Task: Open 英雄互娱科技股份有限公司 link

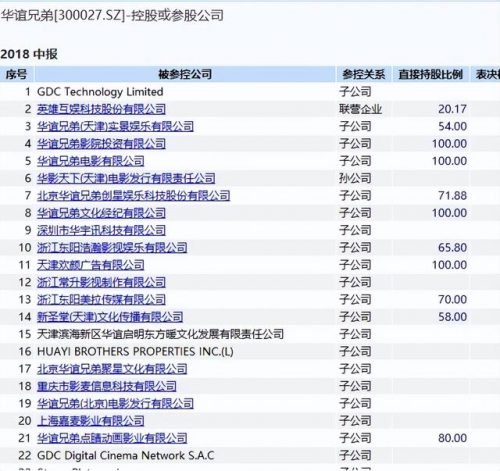Action: [101, 109]
